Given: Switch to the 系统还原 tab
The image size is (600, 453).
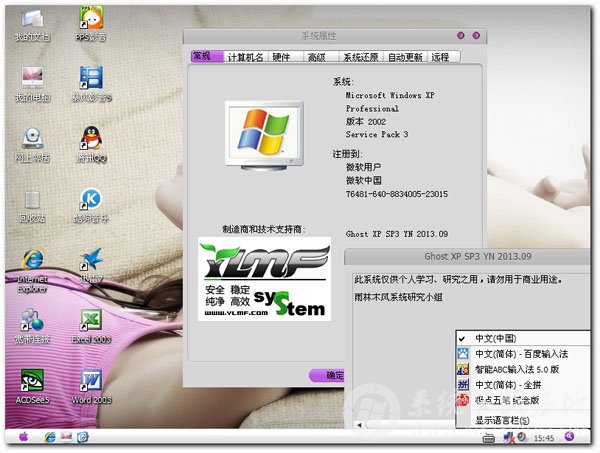Looking at the screenshot, I should coord(360,57).
